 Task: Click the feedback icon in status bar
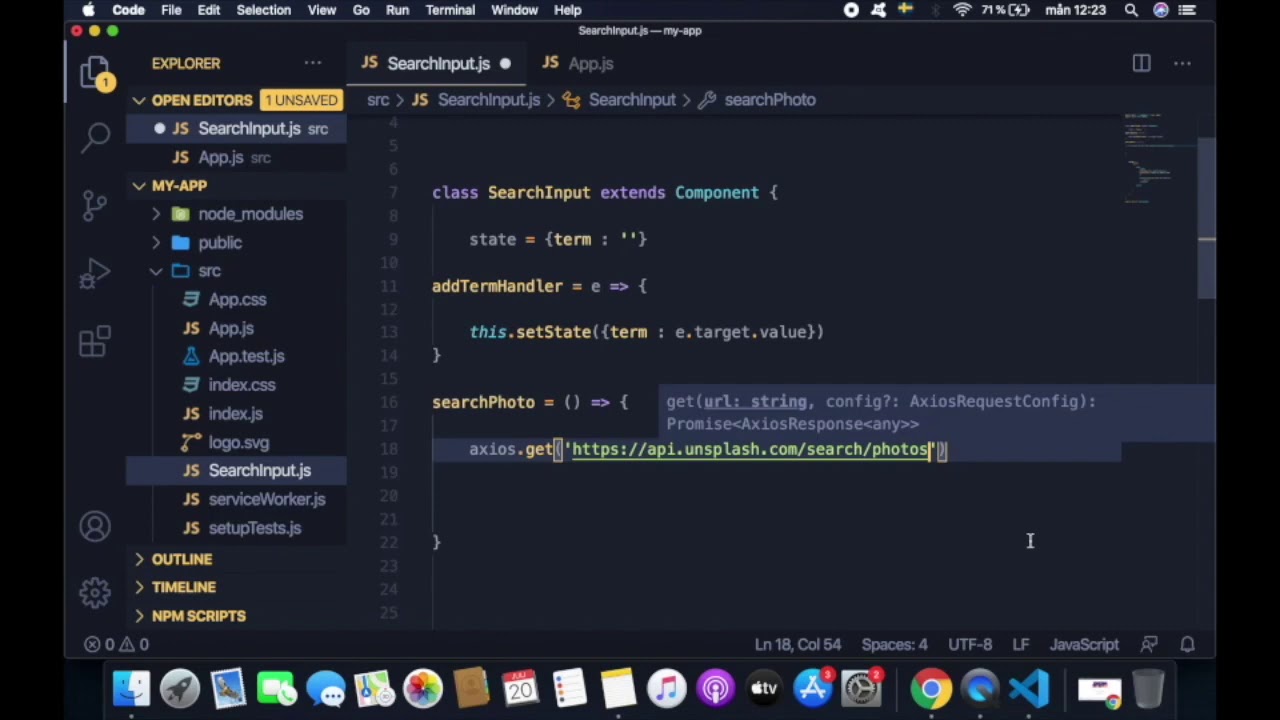point(1149,645)
